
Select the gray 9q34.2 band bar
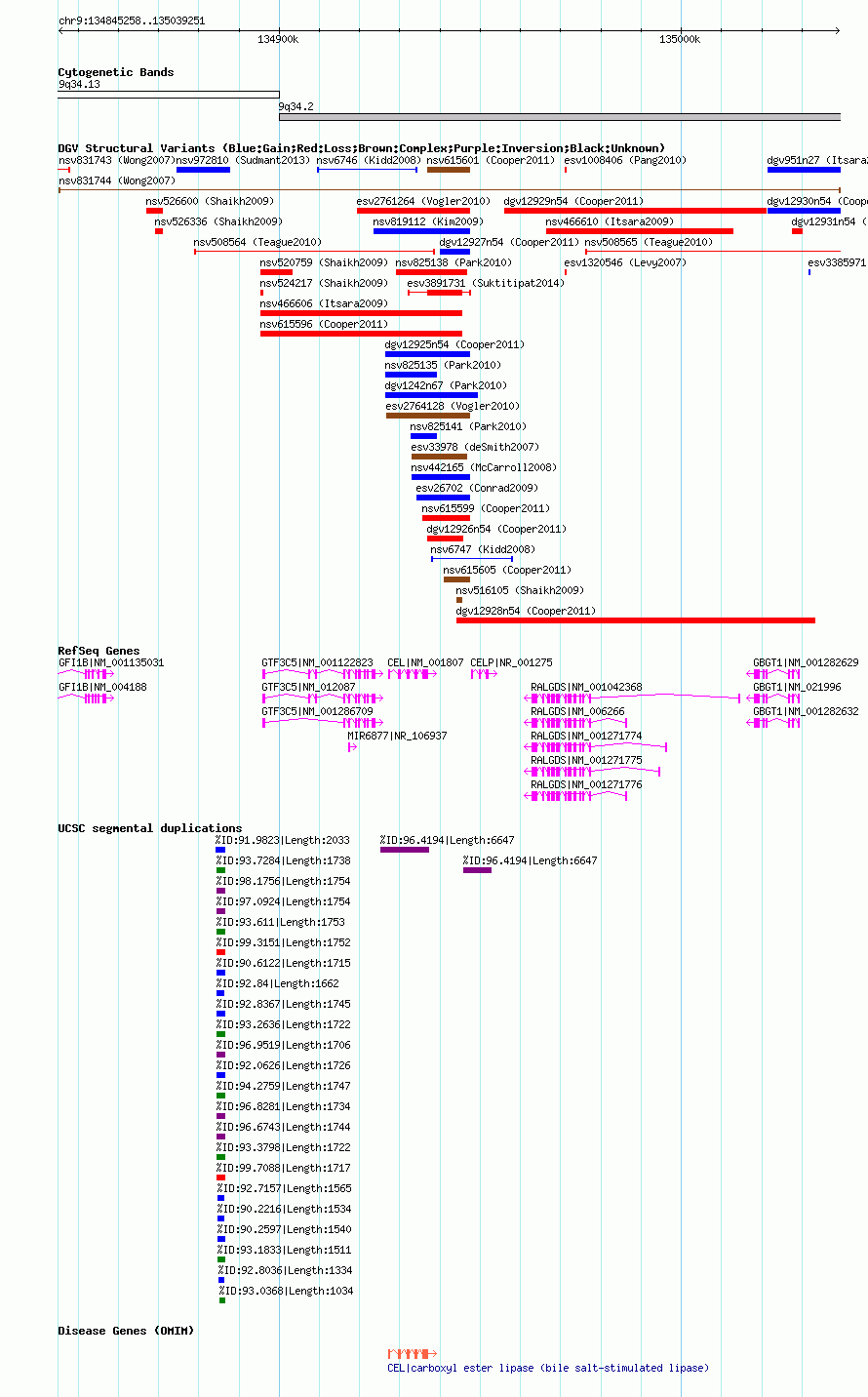point(559,117)
